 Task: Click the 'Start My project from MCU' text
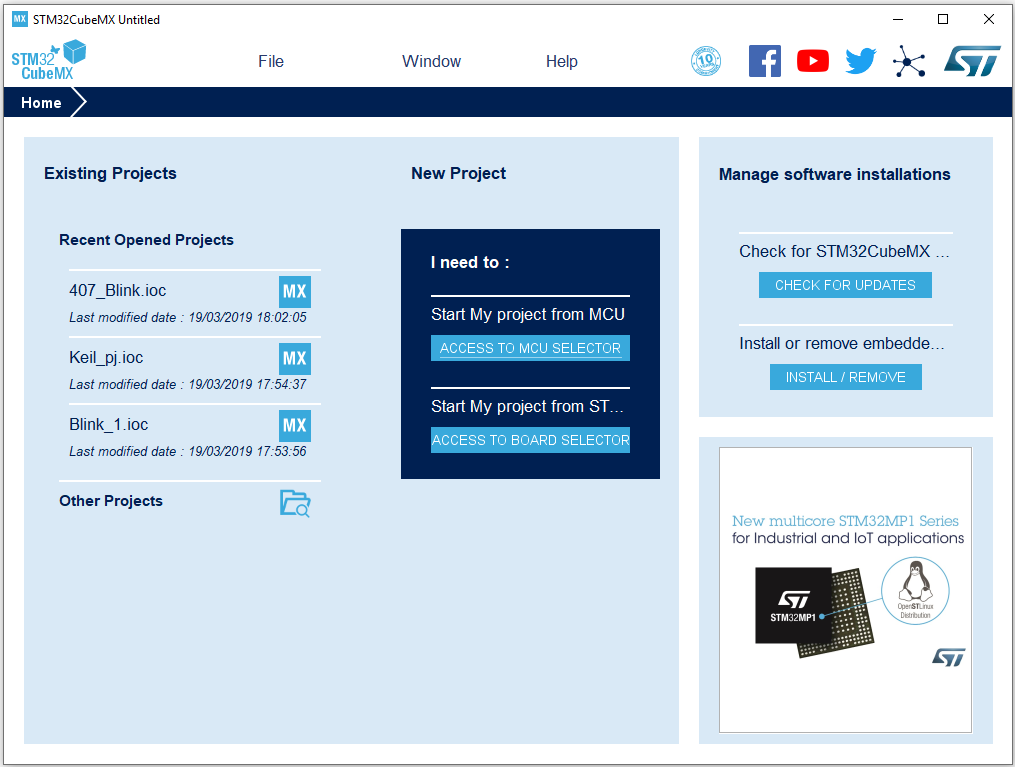[528, 315]
